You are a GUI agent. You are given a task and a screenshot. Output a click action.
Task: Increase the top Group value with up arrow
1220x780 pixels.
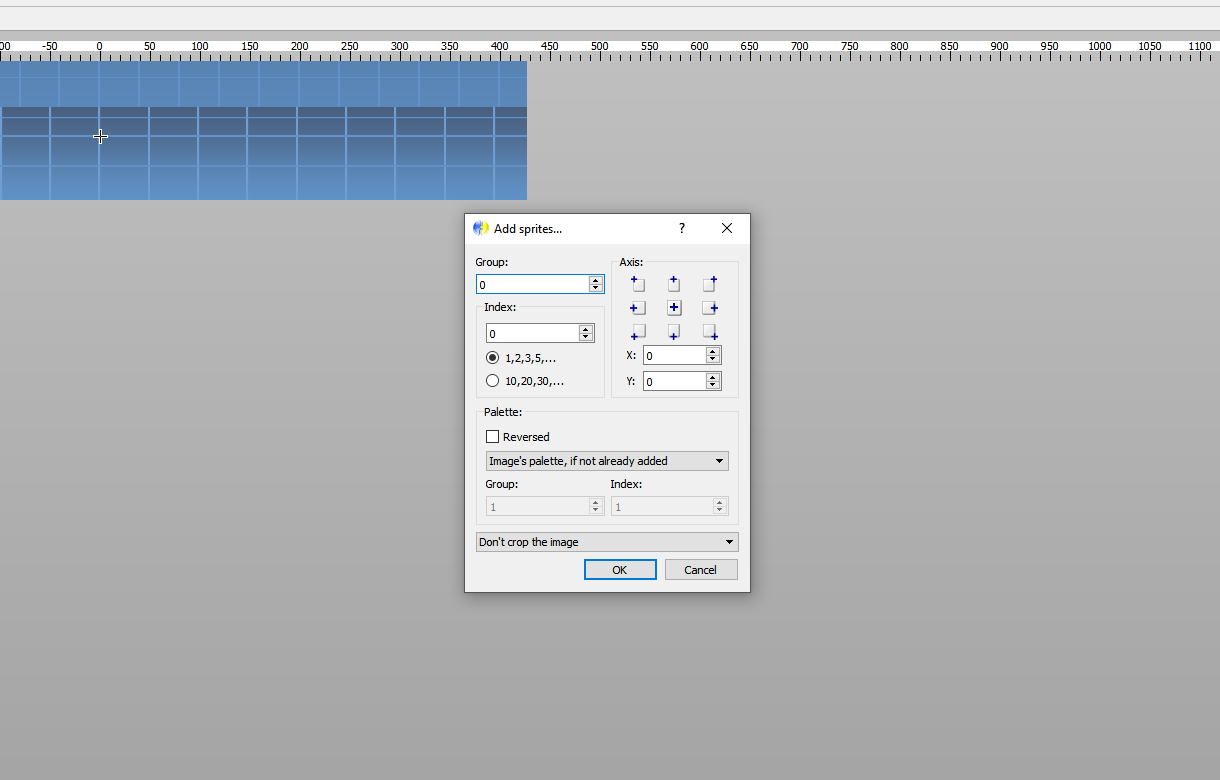click(x=596, y=280)
